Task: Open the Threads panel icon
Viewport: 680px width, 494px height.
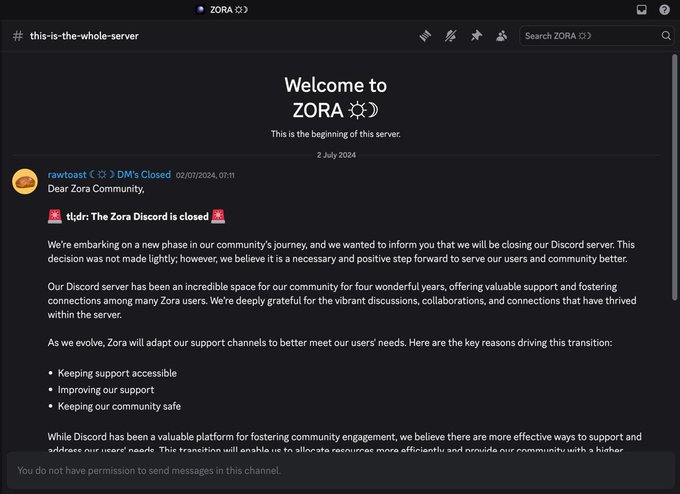Action: [x=425, y=36]
